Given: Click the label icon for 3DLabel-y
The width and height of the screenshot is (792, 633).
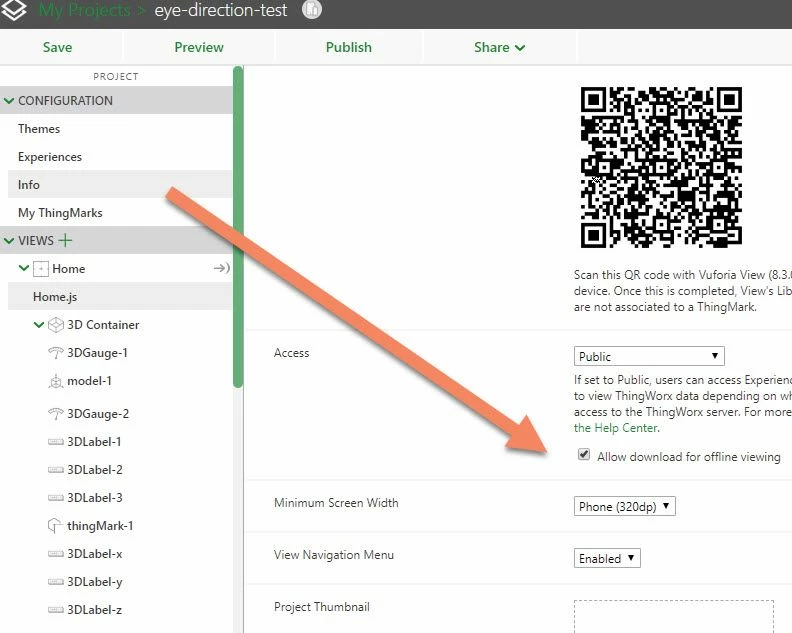Looking at the screenshot, I should [x=55, y=581].
